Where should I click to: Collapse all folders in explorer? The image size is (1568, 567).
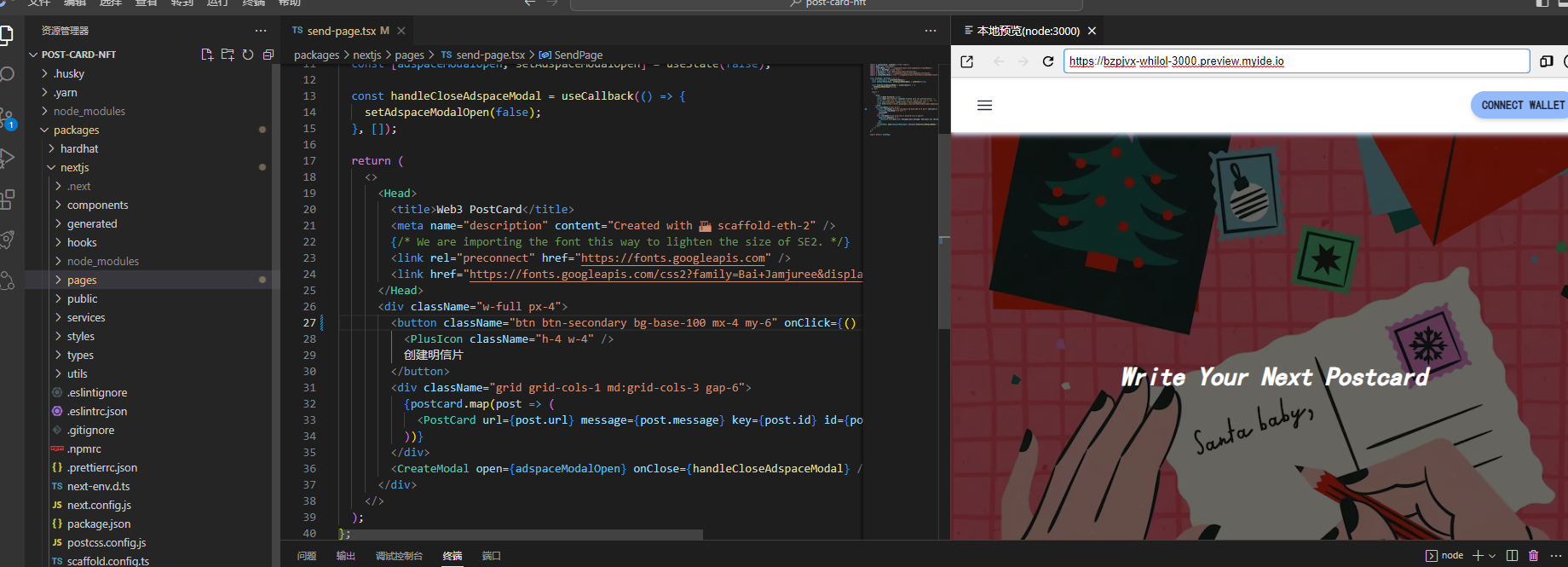click(268, 55)
